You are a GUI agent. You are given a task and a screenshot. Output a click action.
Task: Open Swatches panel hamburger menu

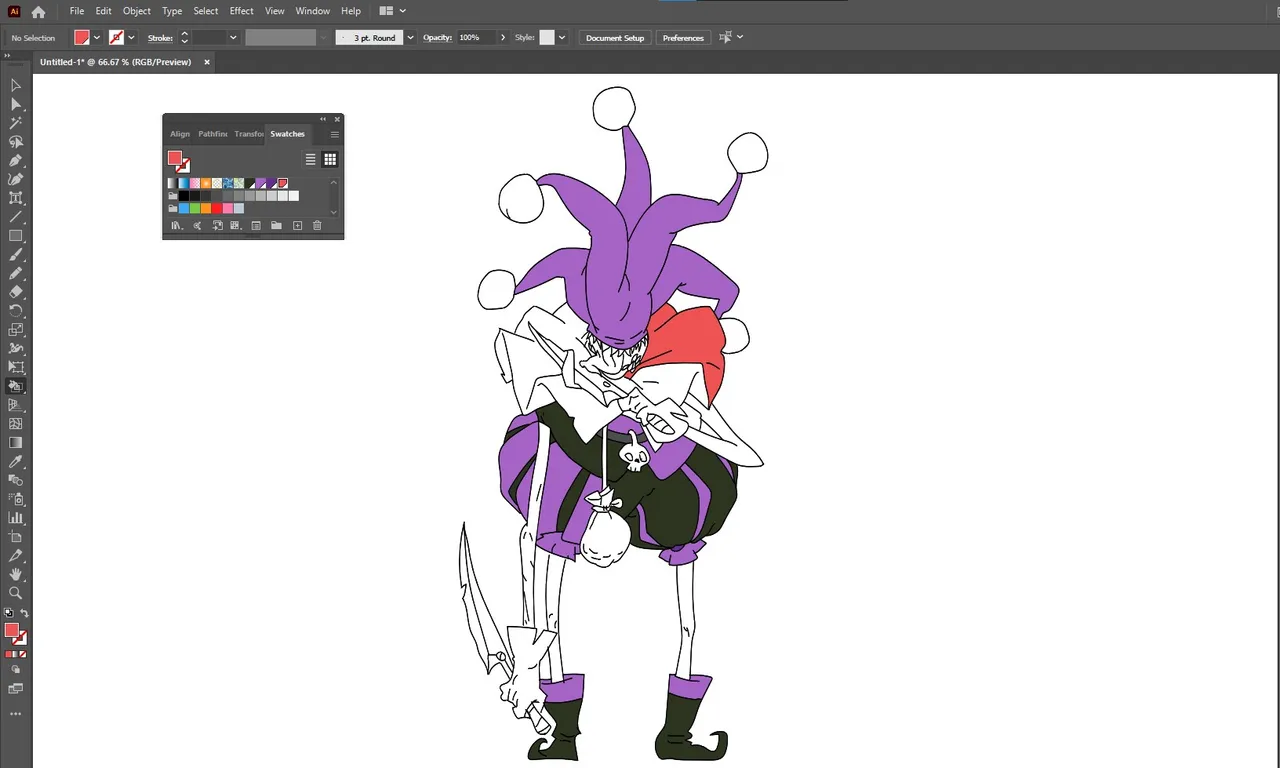tap(334, 134)
